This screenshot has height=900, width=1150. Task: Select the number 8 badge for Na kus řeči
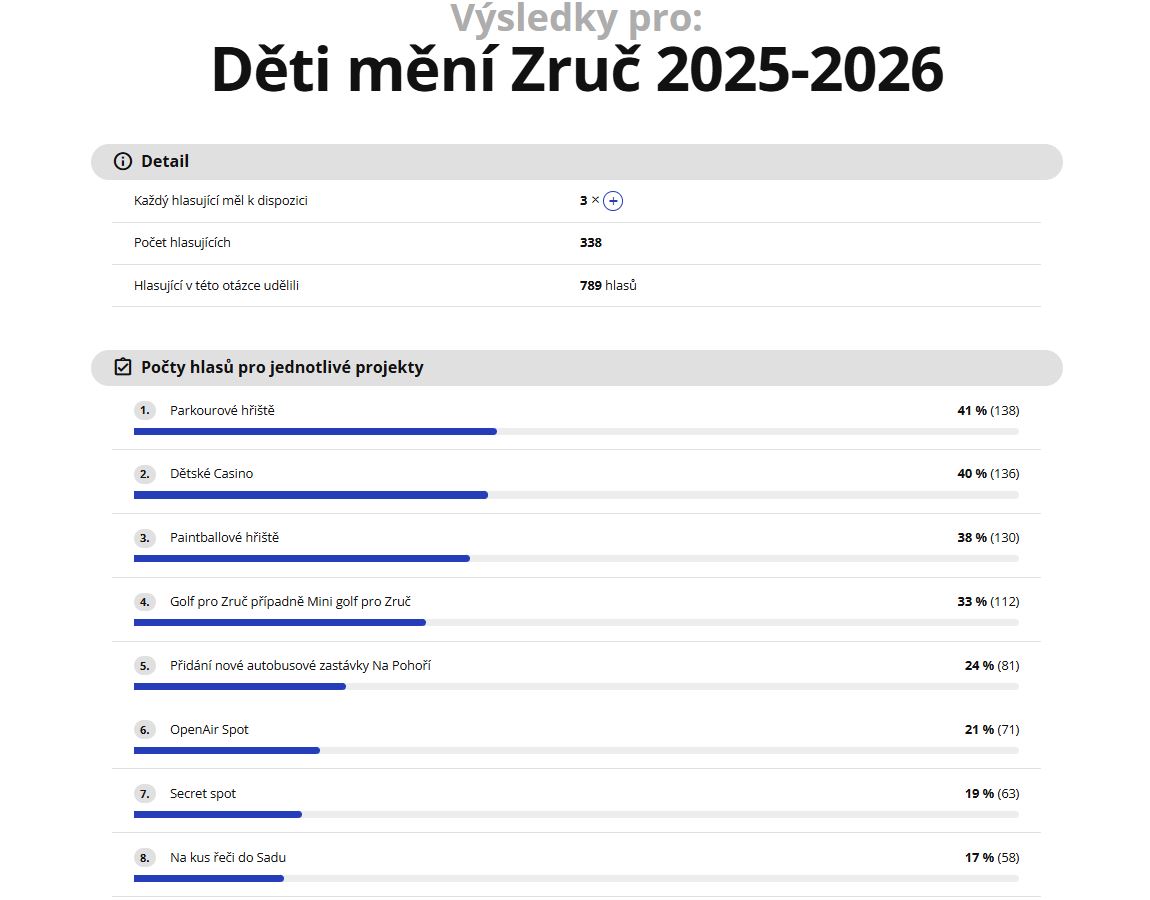(x=144, y=858)
